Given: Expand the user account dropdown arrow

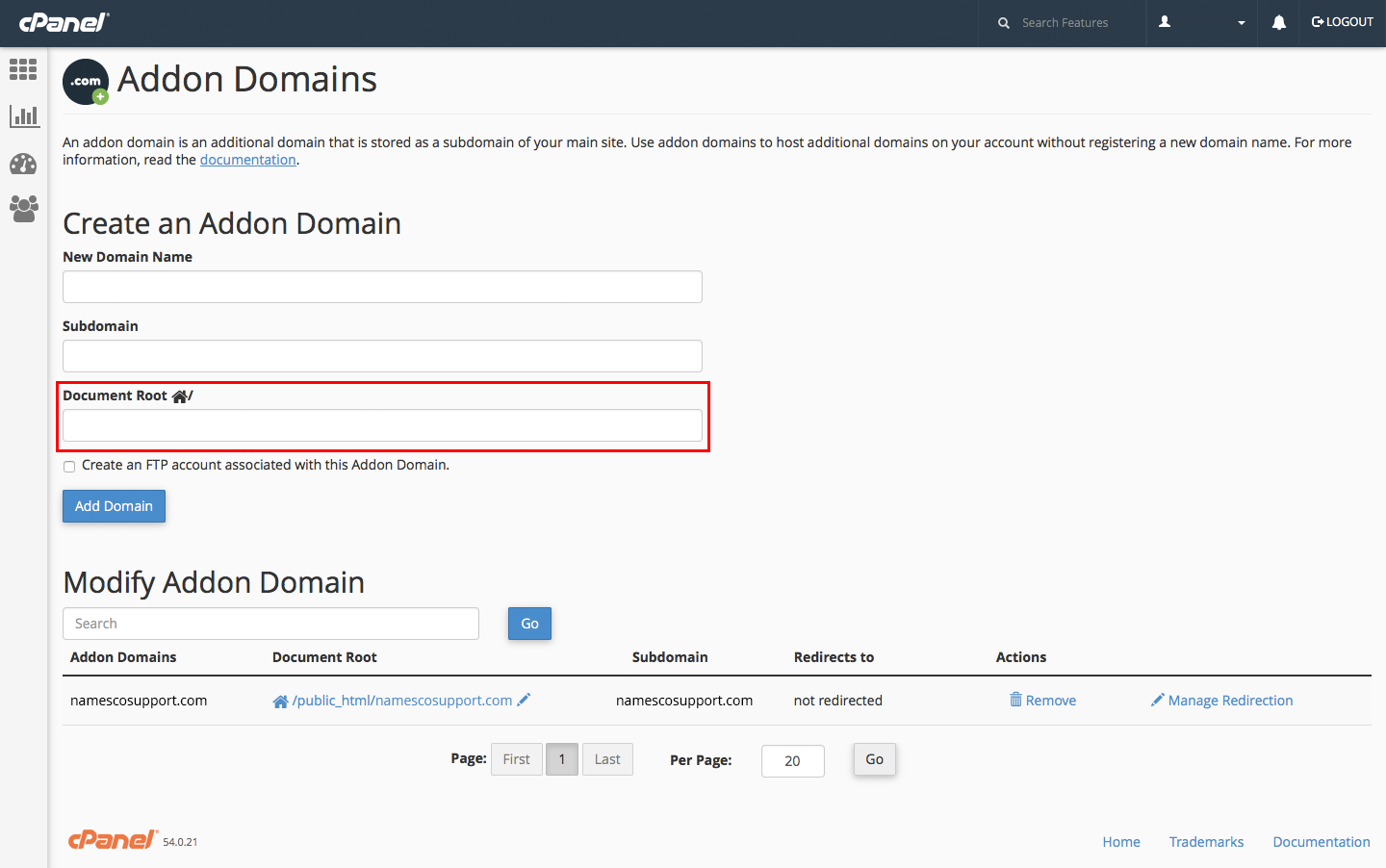Looking at the screenshot, I should (1242, 23).
